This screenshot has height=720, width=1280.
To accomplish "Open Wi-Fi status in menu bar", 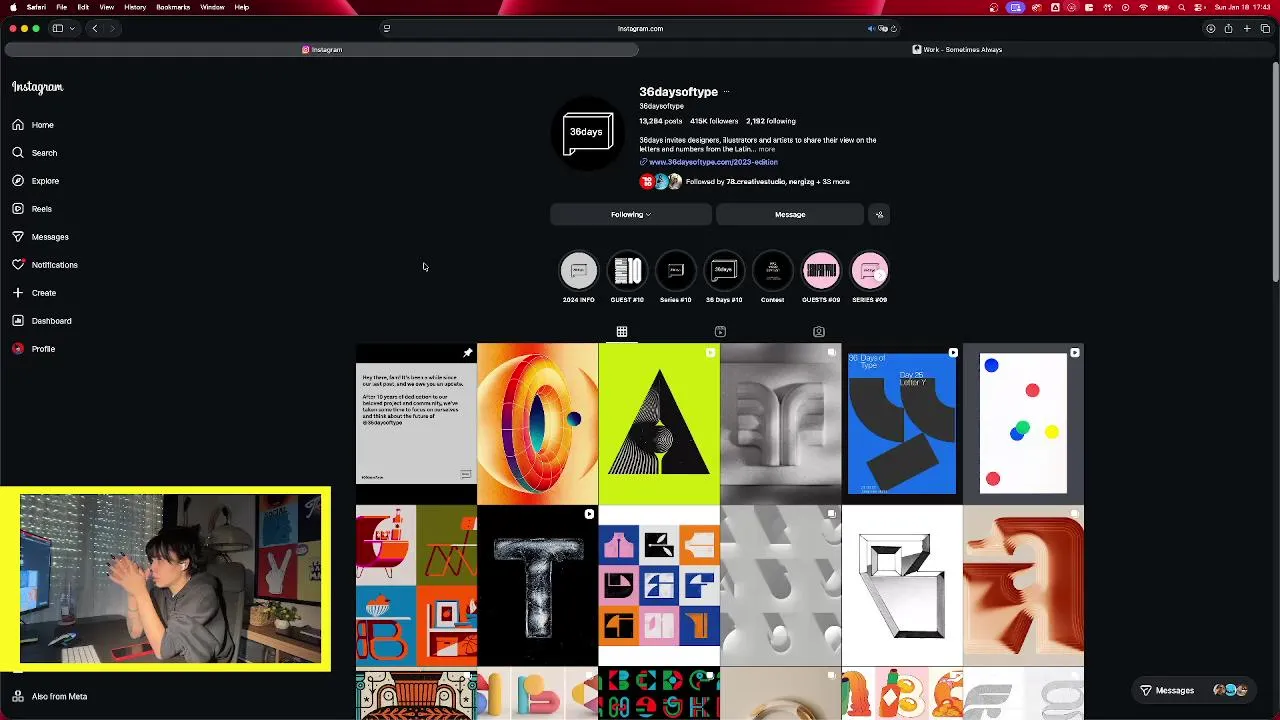I will (1143, 7).
